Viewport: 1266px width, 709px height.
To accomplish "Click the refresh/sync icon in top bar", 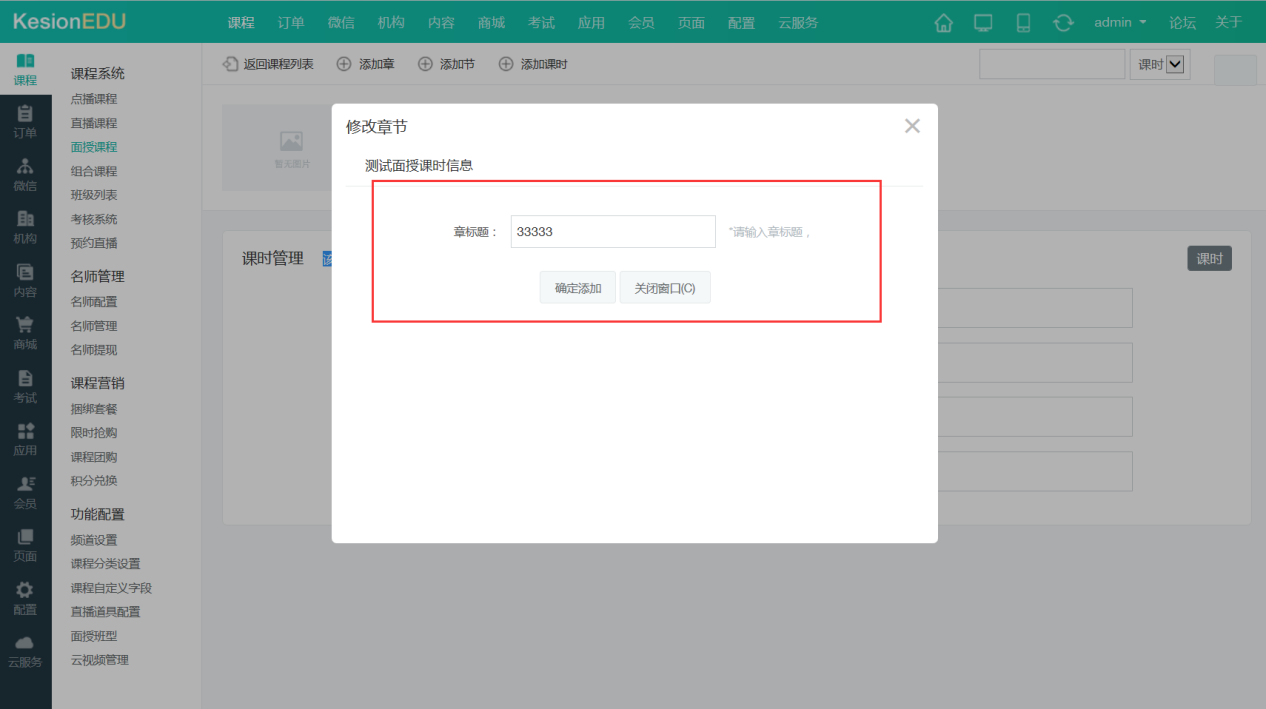I will click(1063, 21).
